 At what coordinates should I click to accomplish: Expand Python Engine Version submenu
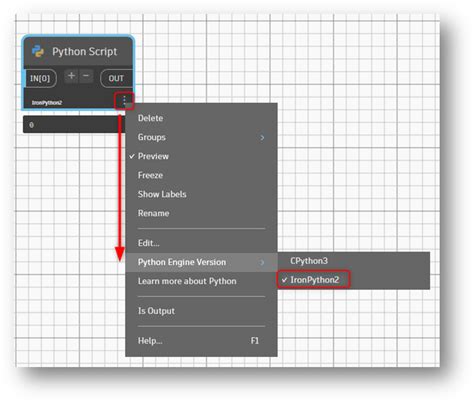pos(201,262)
